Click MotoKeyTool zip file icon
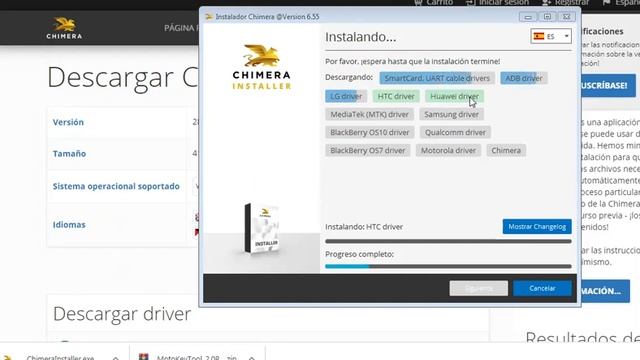Viewport: 640px width, 360px height. pos(143,357)
